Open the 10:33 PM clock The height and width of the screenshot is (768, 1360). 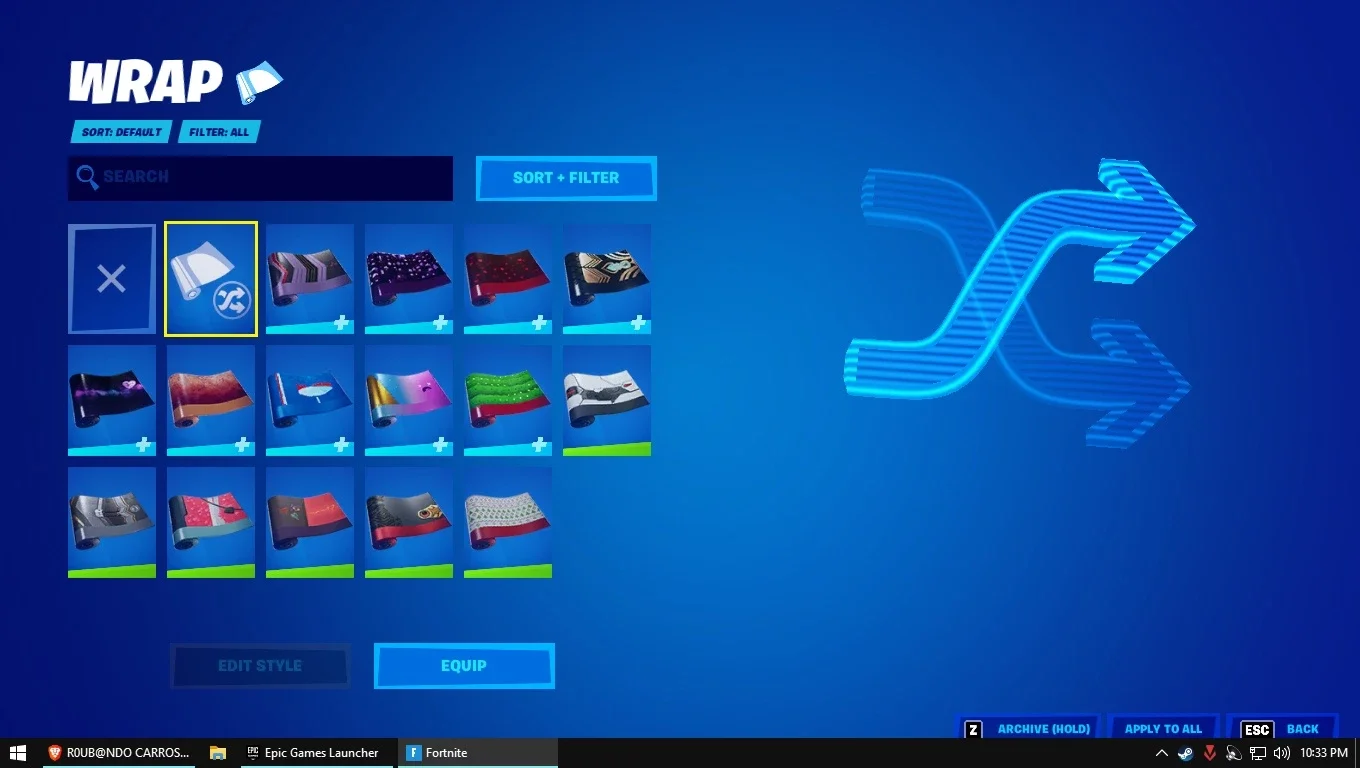(1324, 753)
